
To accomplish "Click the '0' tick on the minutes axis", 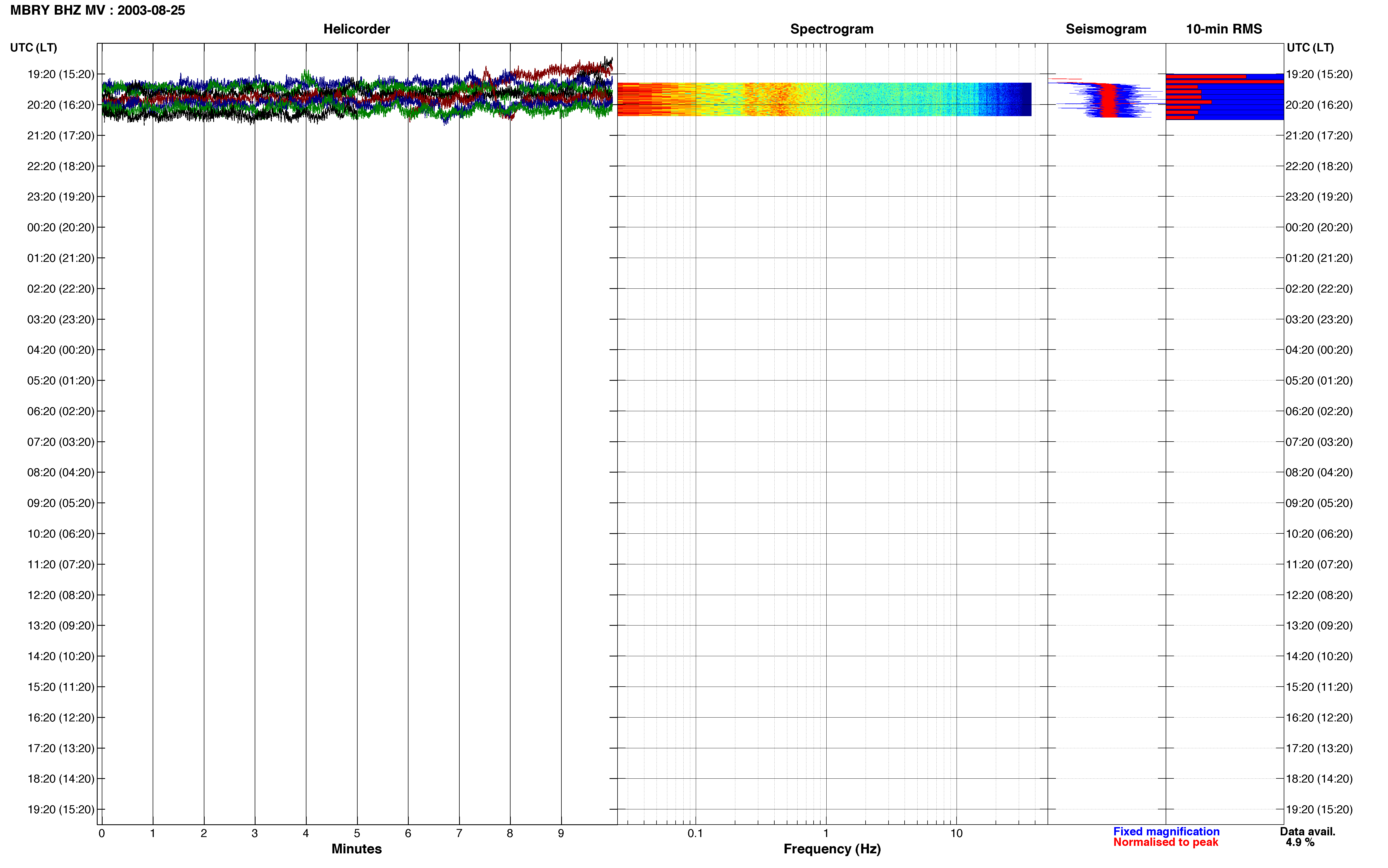I will pos(101,833).
